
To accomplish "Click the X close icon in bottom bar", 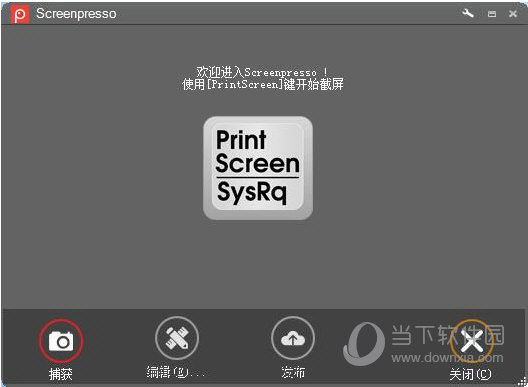I will [472, 341].
